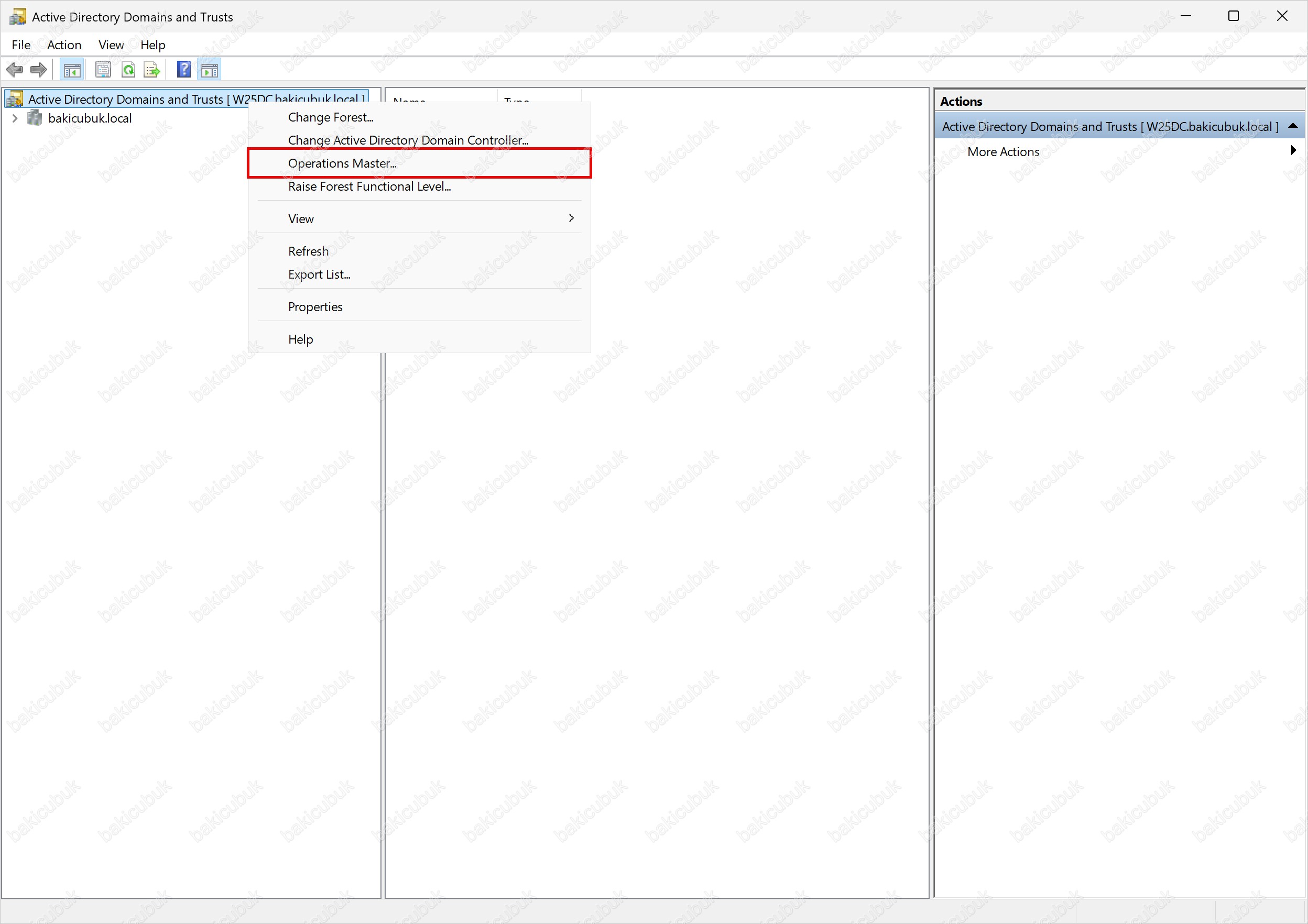Open the Help menu in menu bar
This screenshot has height=924, width=1308.
click(152, 45)
